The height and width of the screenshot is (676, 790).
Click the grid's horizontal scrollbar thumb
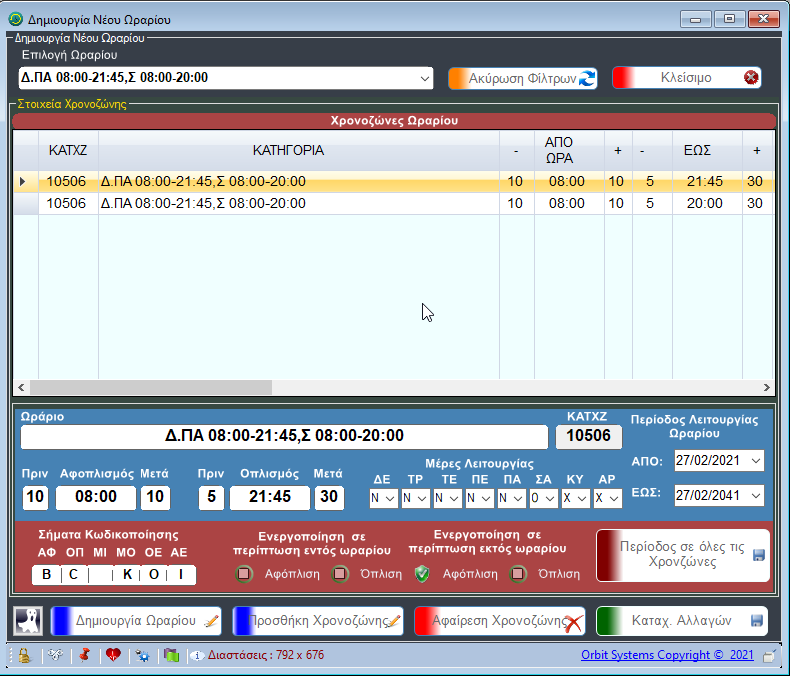coord(150,387)
